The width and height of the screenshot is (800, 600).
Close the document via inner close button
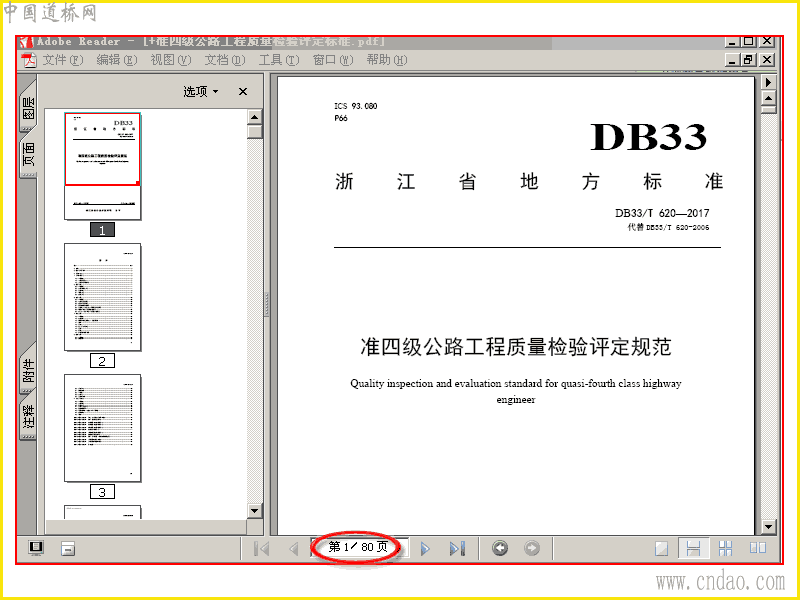tap(766, 60)
